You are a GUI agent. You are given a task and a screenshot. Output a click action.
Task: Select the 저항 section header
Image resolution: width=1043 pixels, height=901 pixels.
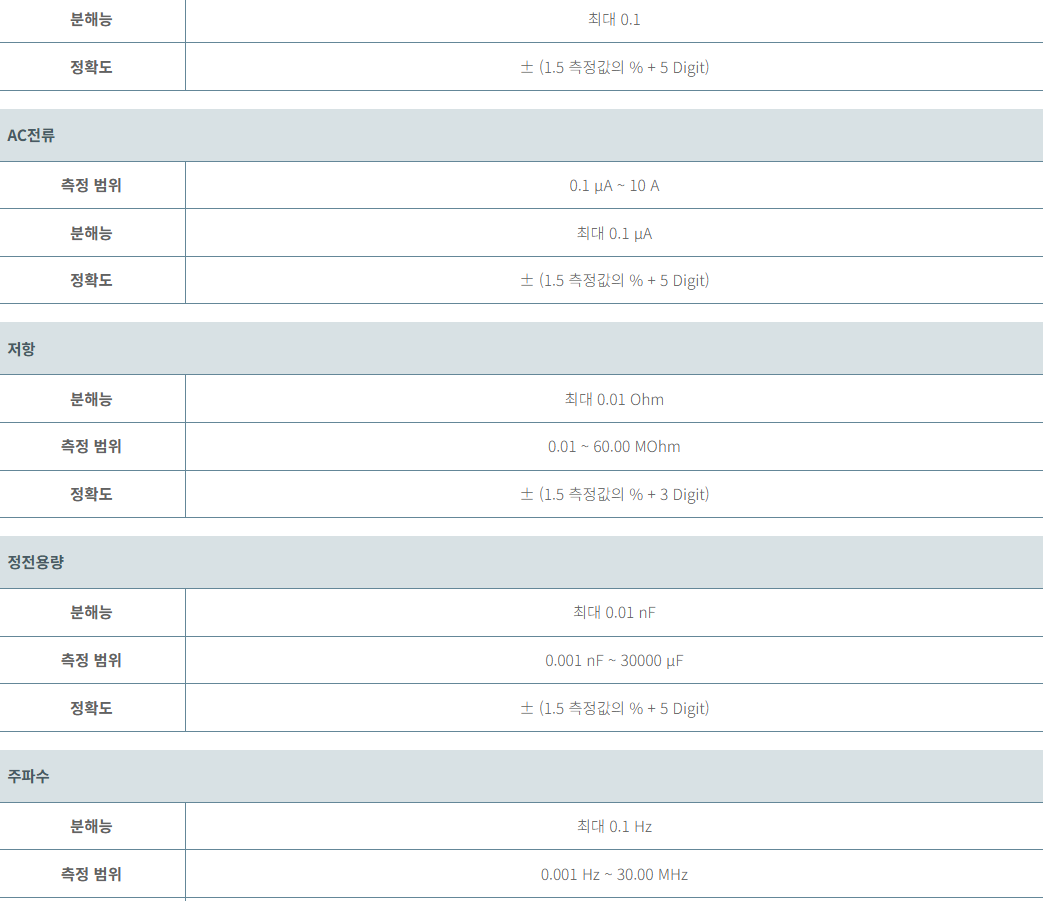[x=522, y=348]
